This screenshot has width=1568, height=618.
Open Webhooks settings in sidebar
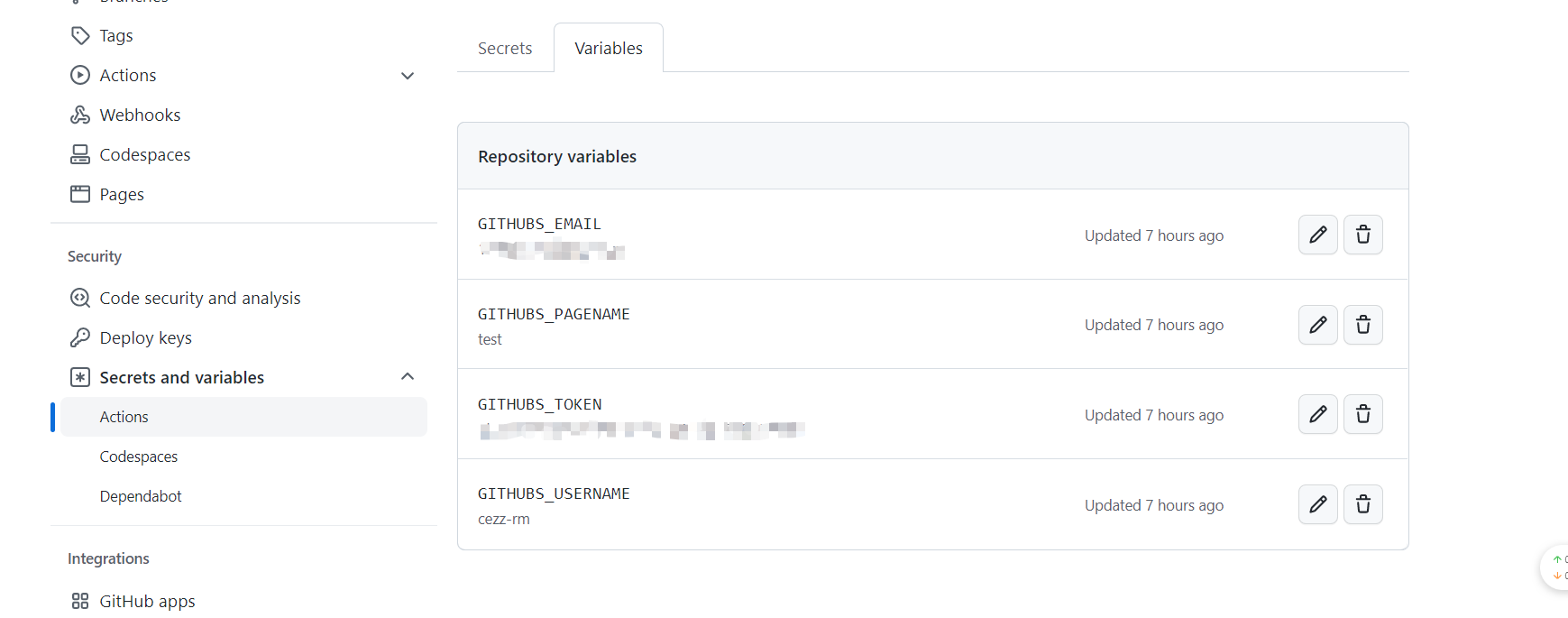point(140,115)
